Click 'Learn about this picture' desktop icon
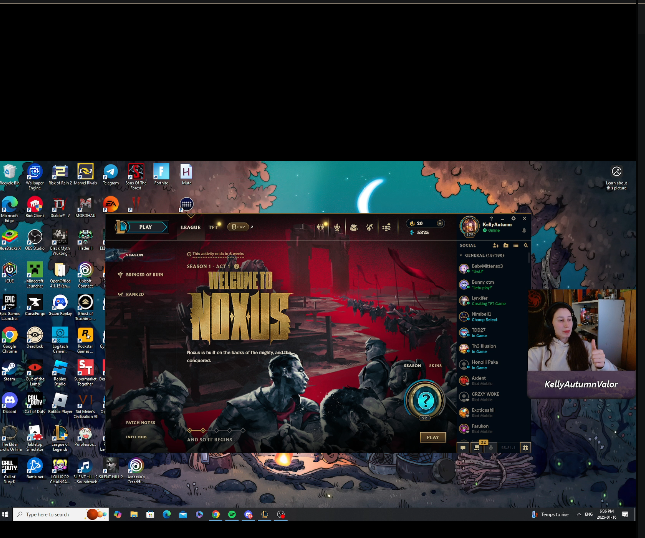This screenshot has width=645, height=538. [616, 178]
